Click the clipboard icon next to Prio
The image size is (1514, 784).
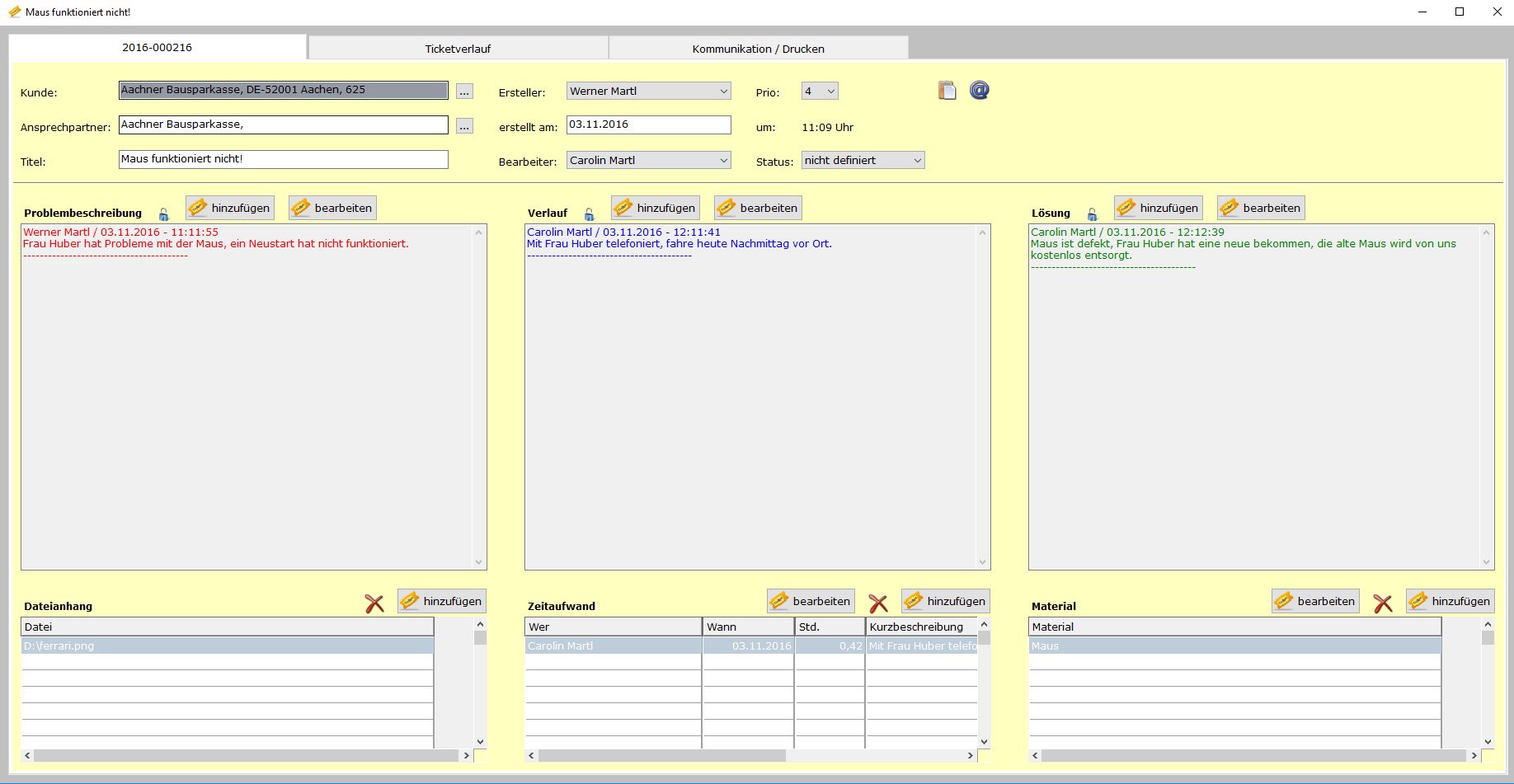947,91
